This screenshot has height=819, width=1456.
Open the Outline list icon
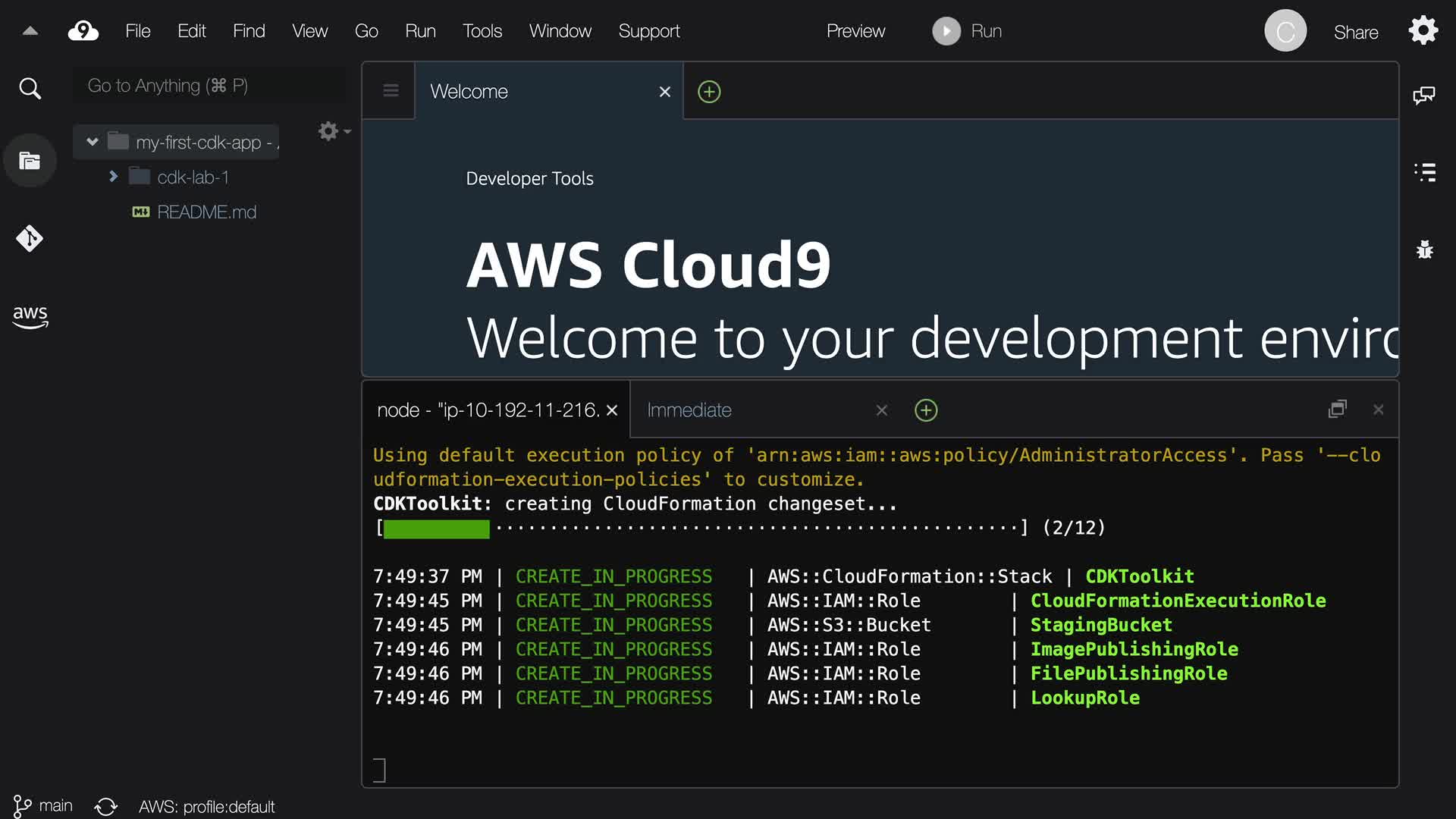[x=1425, y=172]
